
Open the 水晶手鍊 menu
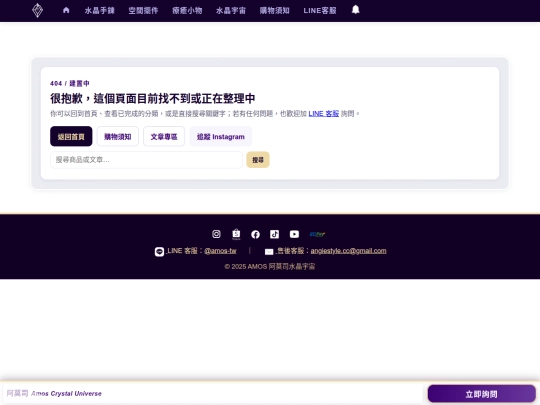click(100, 11)
